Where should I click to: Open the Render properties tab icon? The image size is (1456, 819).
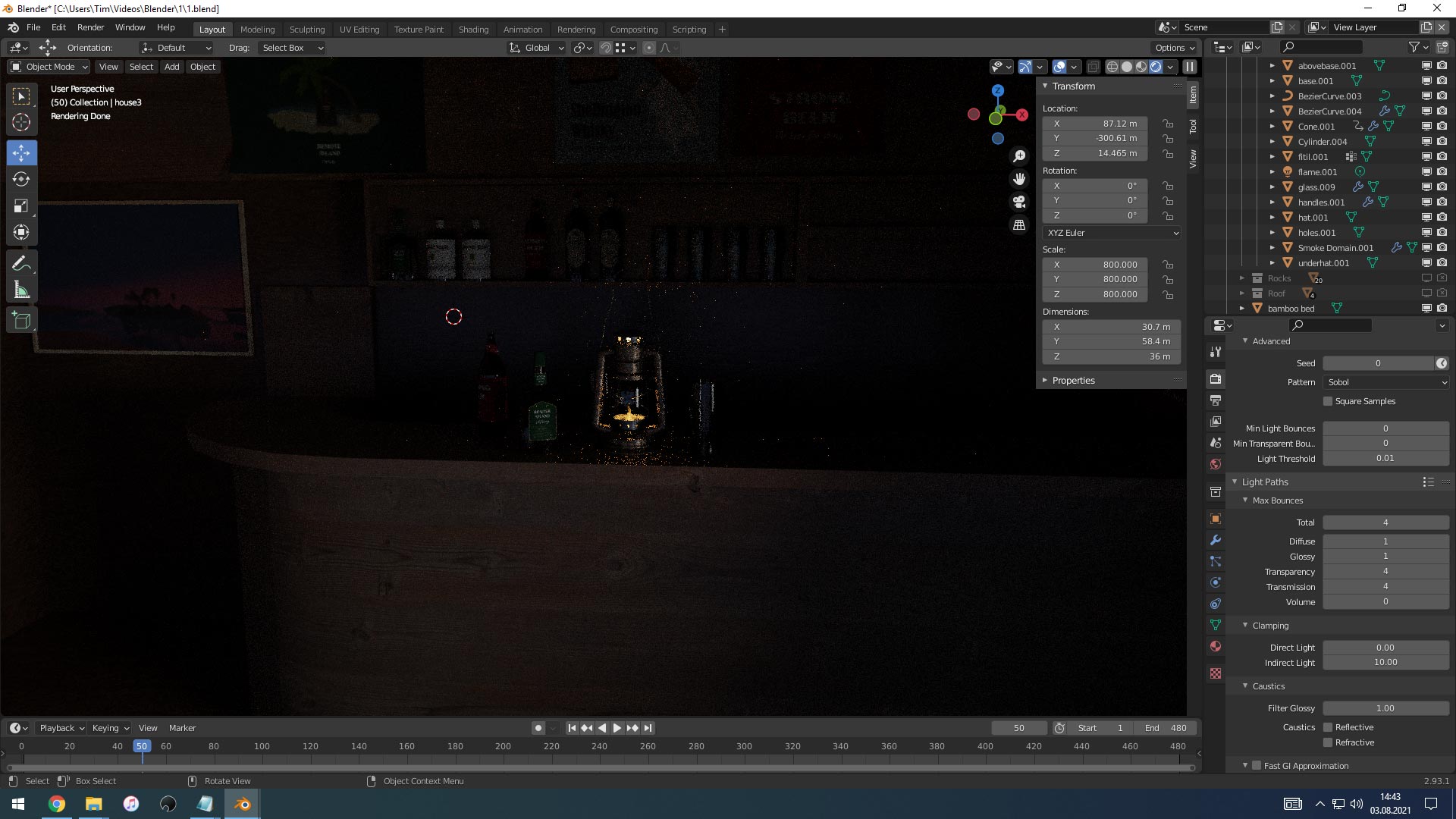[1216, 378]
